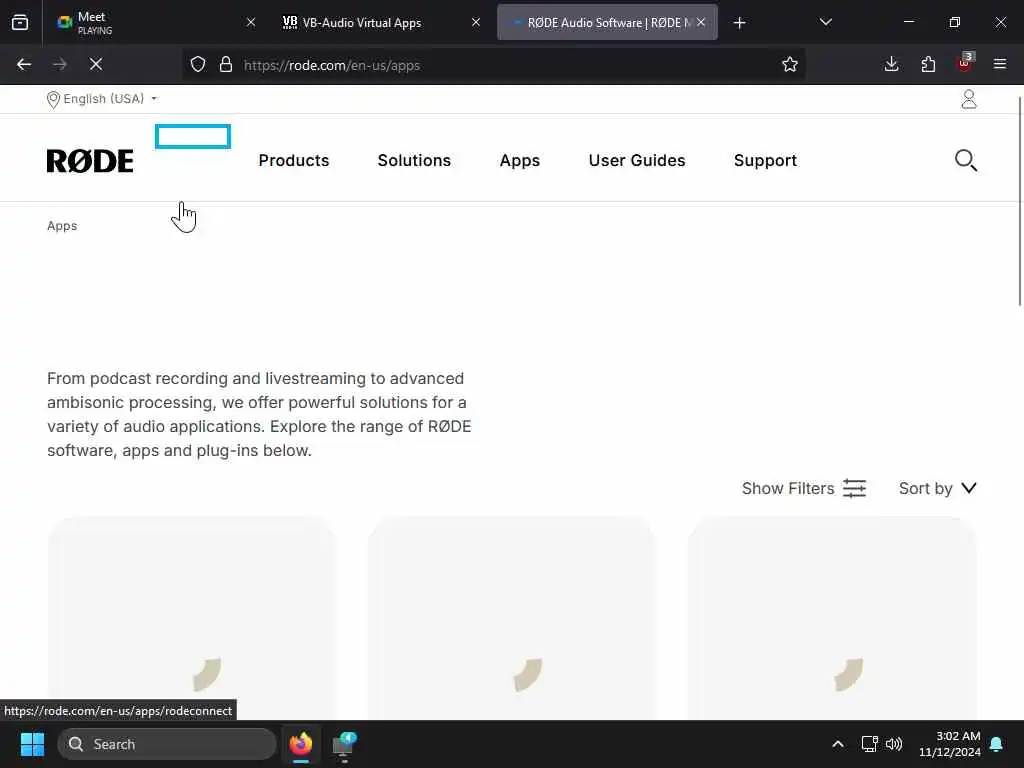Click the page vertical scrollbar
This screenshot has width=1024, height=768.
pyautogui.click(x=1019, y=202)
